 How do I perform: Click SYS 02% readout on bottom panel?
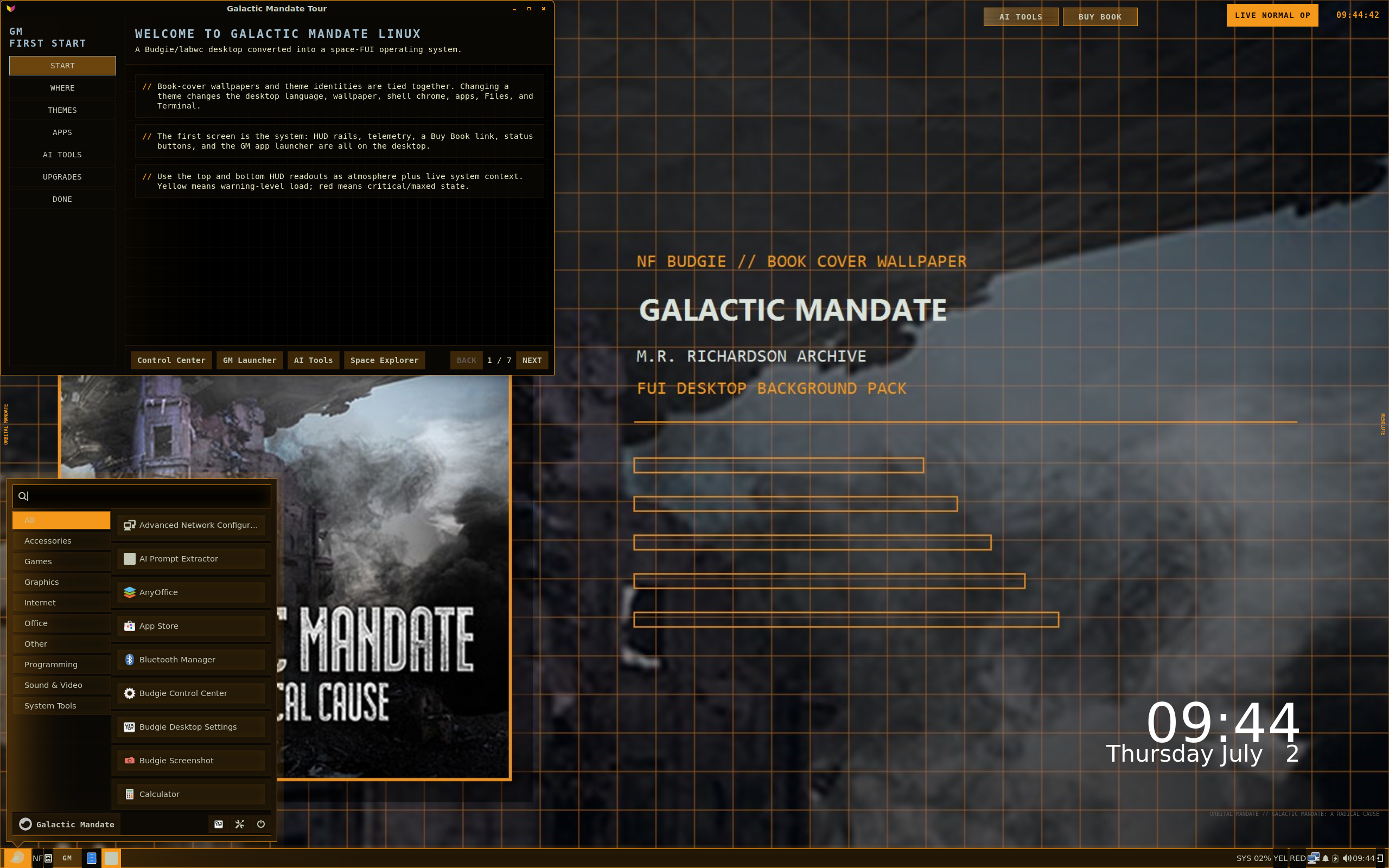[x=1253, y=858]
